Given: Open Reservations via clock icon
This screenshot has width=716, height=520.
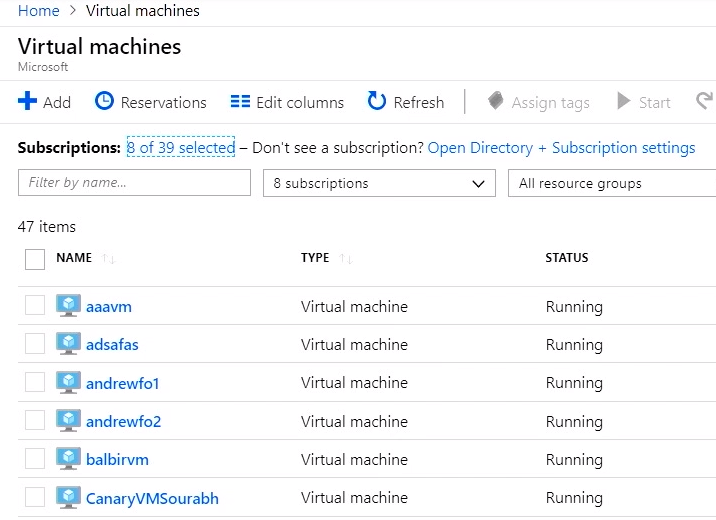Looking at the screenshot, I should pos(104,101).
